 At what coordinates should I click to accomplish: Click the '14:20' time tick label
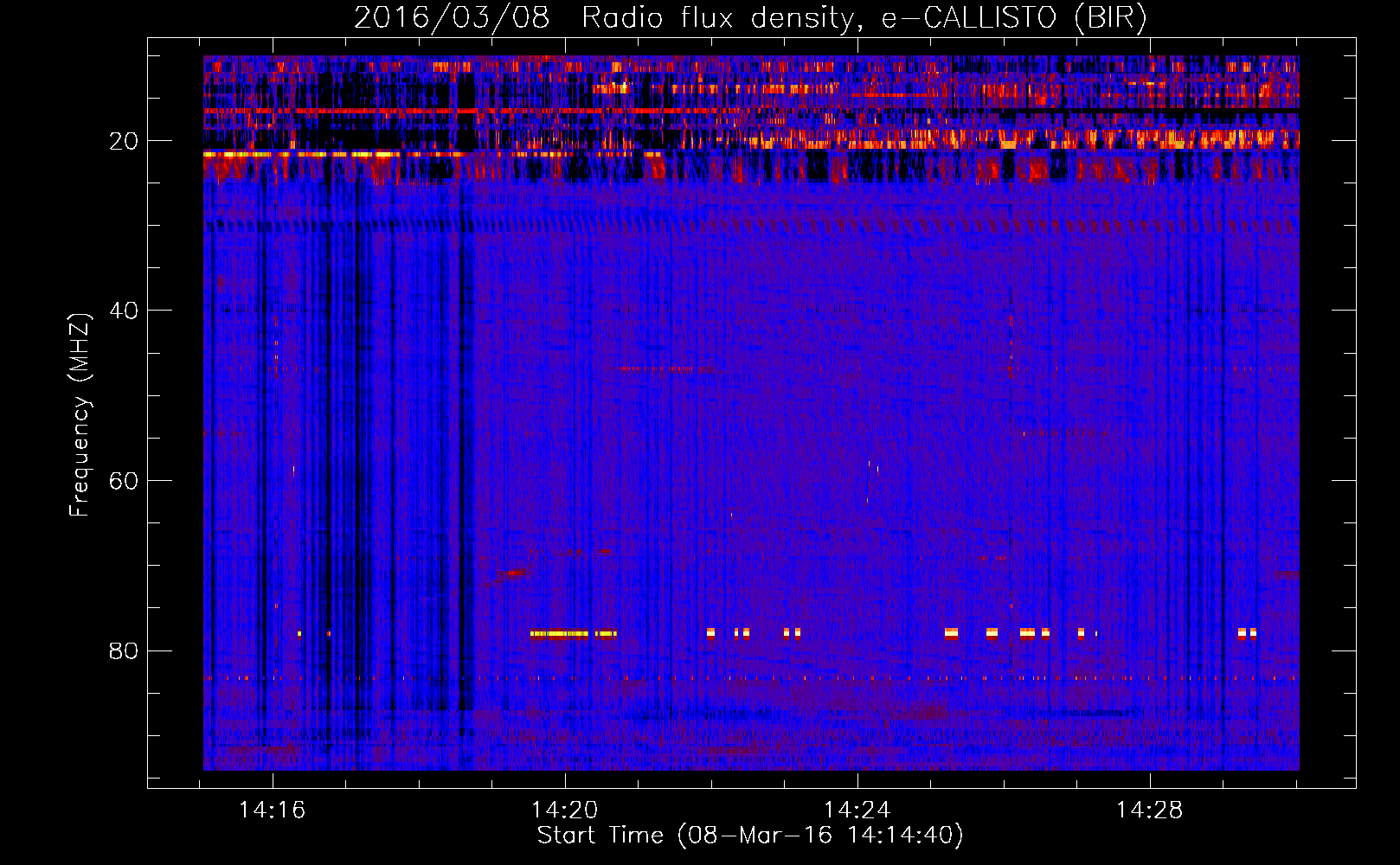point(564,811)
